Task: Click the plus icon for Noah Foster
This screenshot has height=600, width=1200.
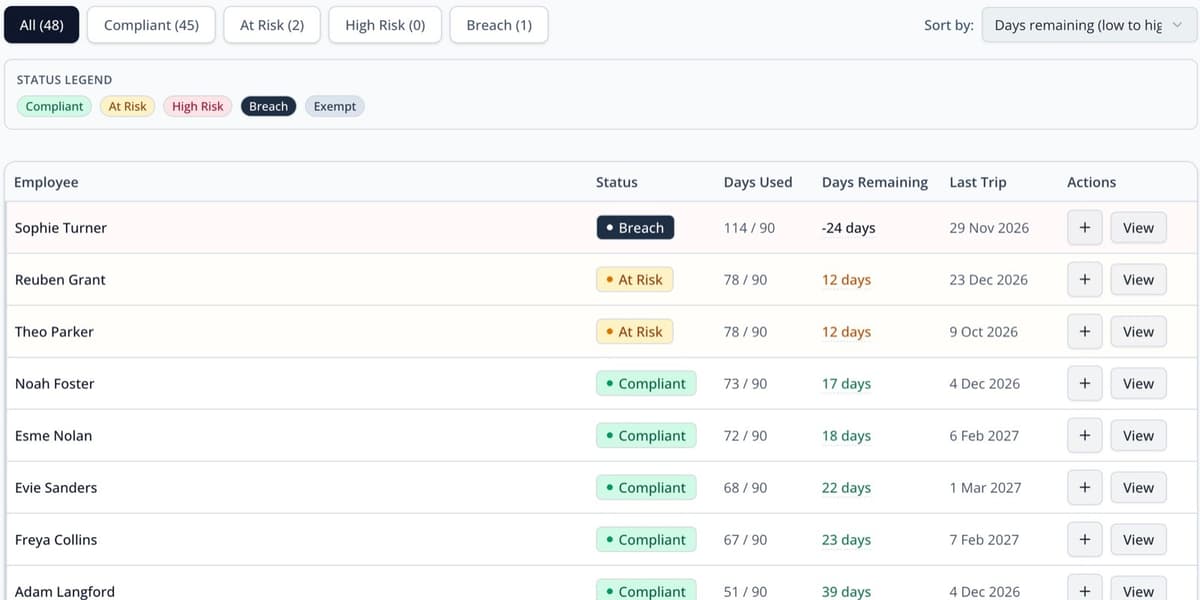Action: (1085, 384)
